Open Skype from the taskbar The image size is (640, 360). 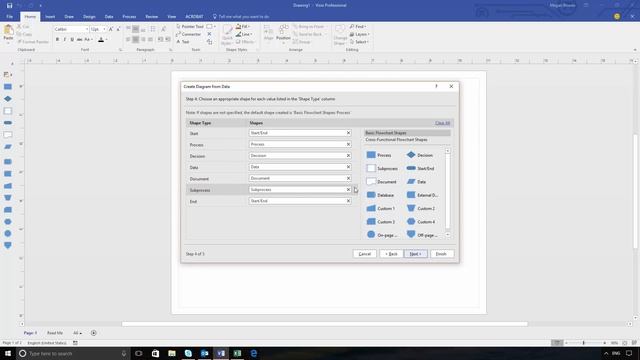point(188,353)
